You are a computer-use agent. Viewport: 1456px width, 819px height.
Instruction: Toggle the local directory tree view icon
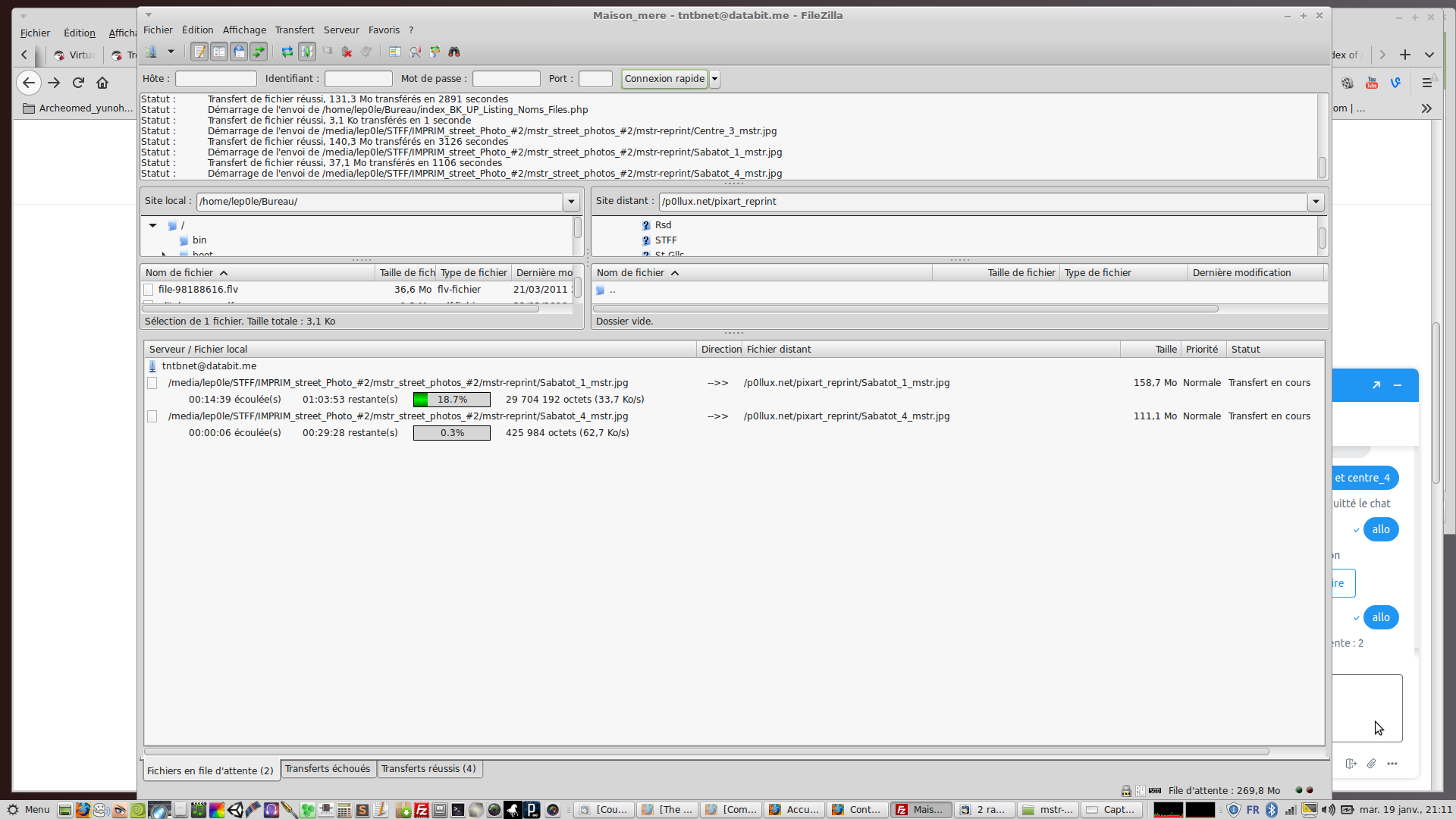[219, 52]
